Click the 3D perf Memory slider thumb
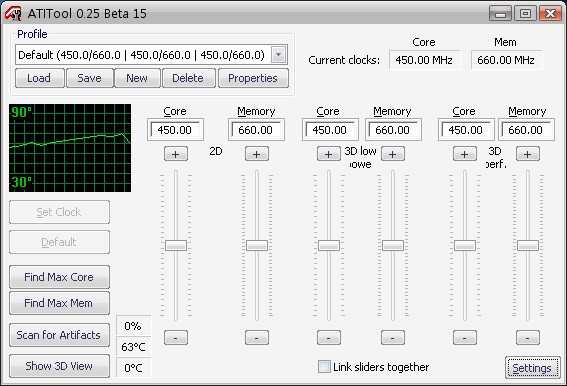This screenshot has height=386, width=567. [528, 245]
